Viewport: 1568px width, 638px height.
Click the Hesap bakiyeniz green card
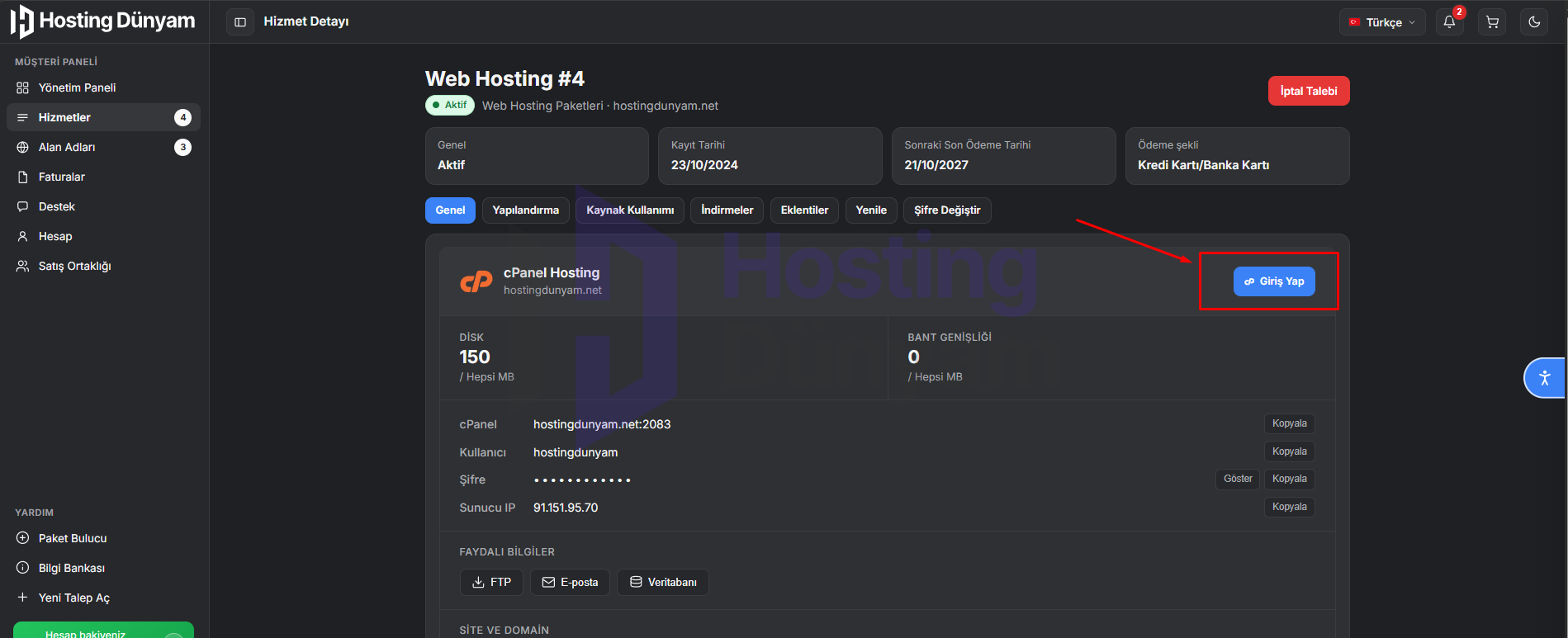[x=103, y=630]
